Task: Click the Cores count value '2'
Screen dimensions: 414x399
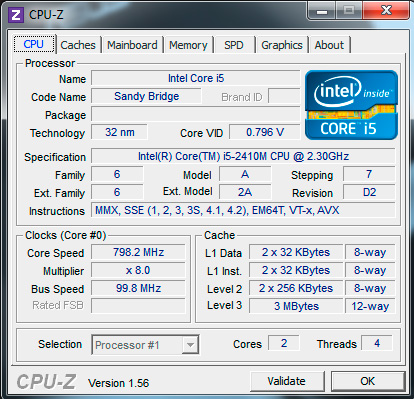Action: click(284, 343)
